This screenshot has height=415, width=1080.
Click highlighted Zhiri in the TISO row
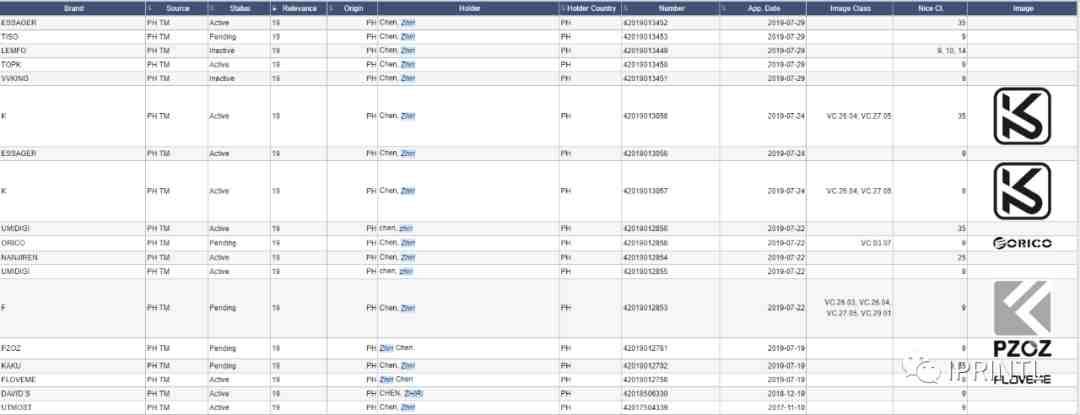407,36
